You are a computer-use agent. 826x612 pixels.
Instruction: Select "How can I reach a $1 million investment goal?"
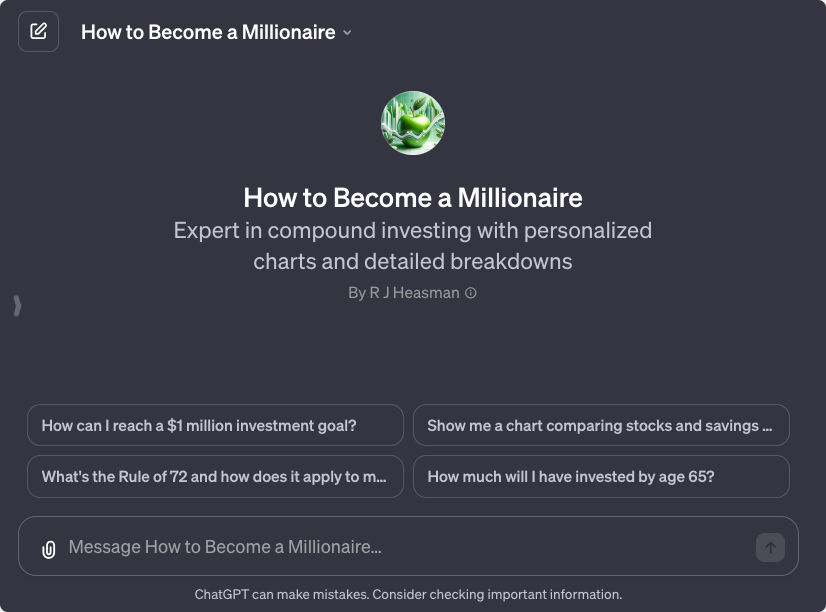tap(215, 425)
